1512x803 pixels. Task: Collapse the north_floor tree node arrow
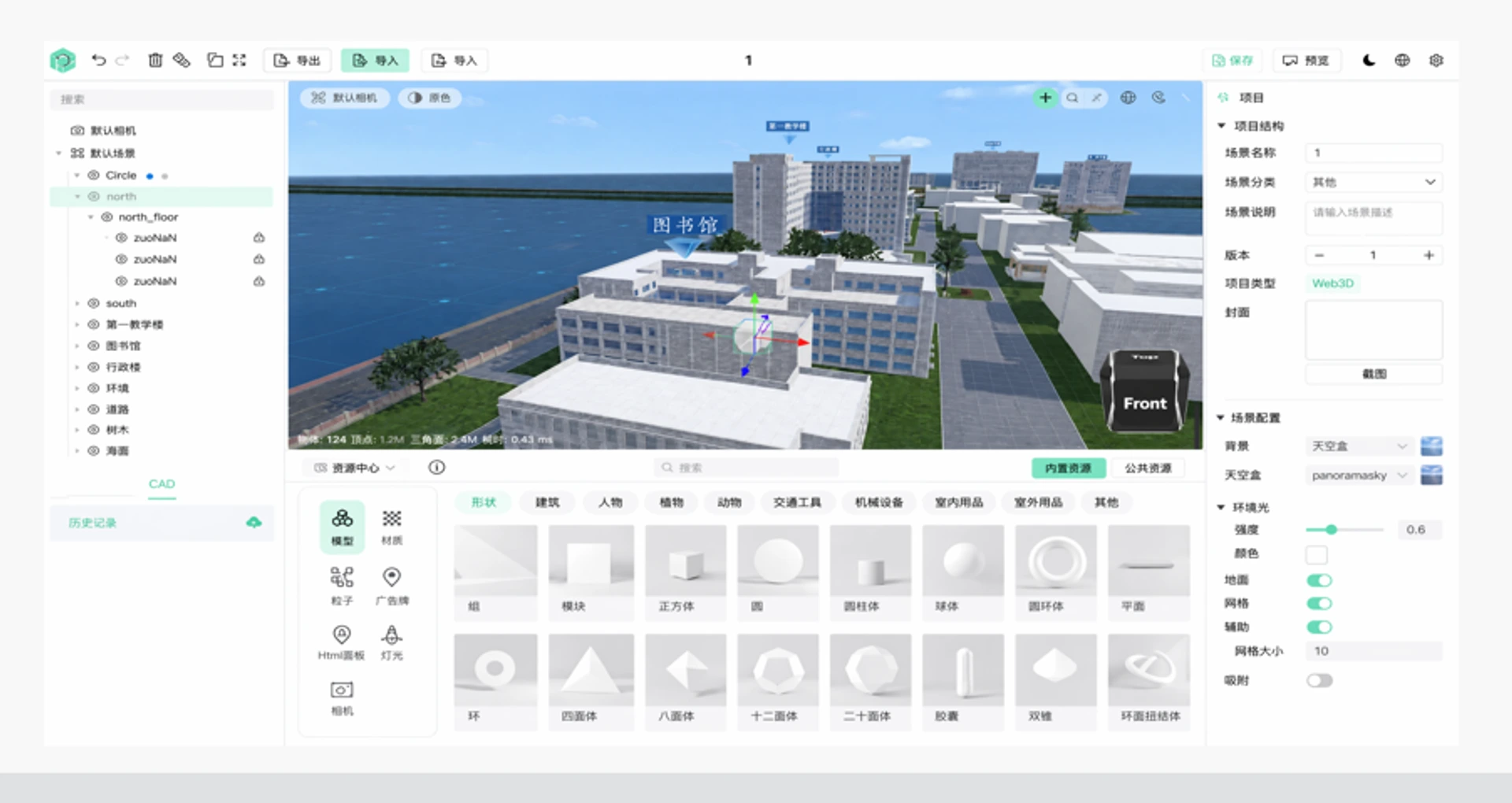tap(91, 217)
